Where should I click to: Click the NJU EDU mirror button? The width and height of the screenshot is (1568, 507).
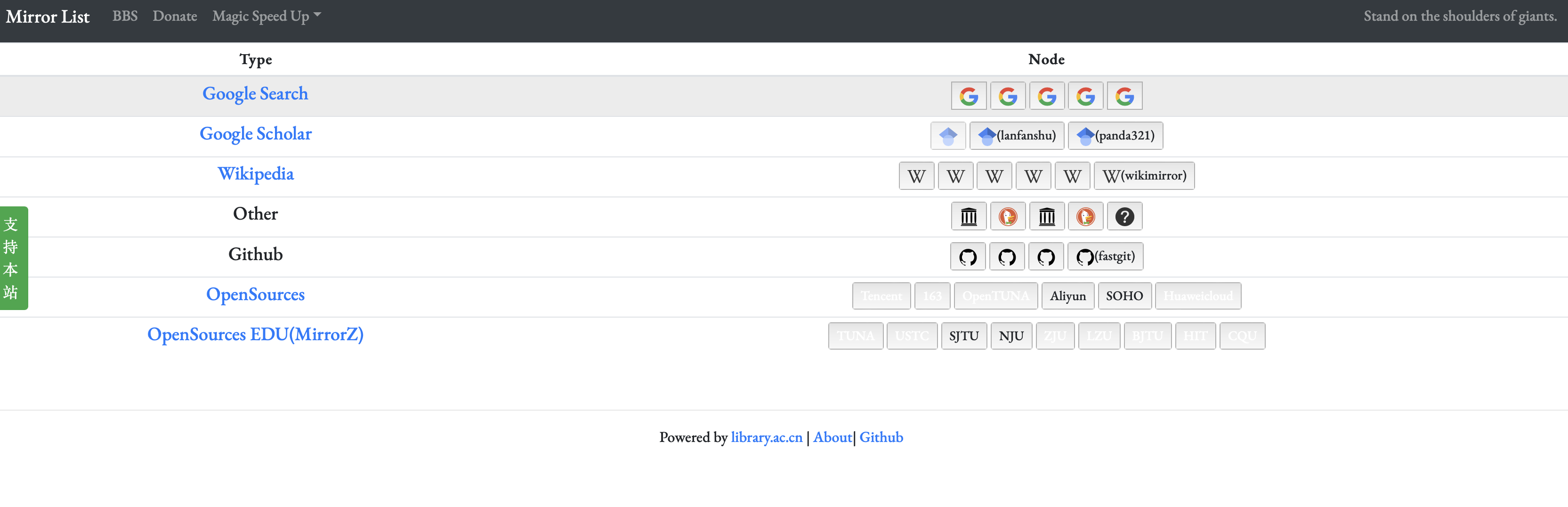1011,336
